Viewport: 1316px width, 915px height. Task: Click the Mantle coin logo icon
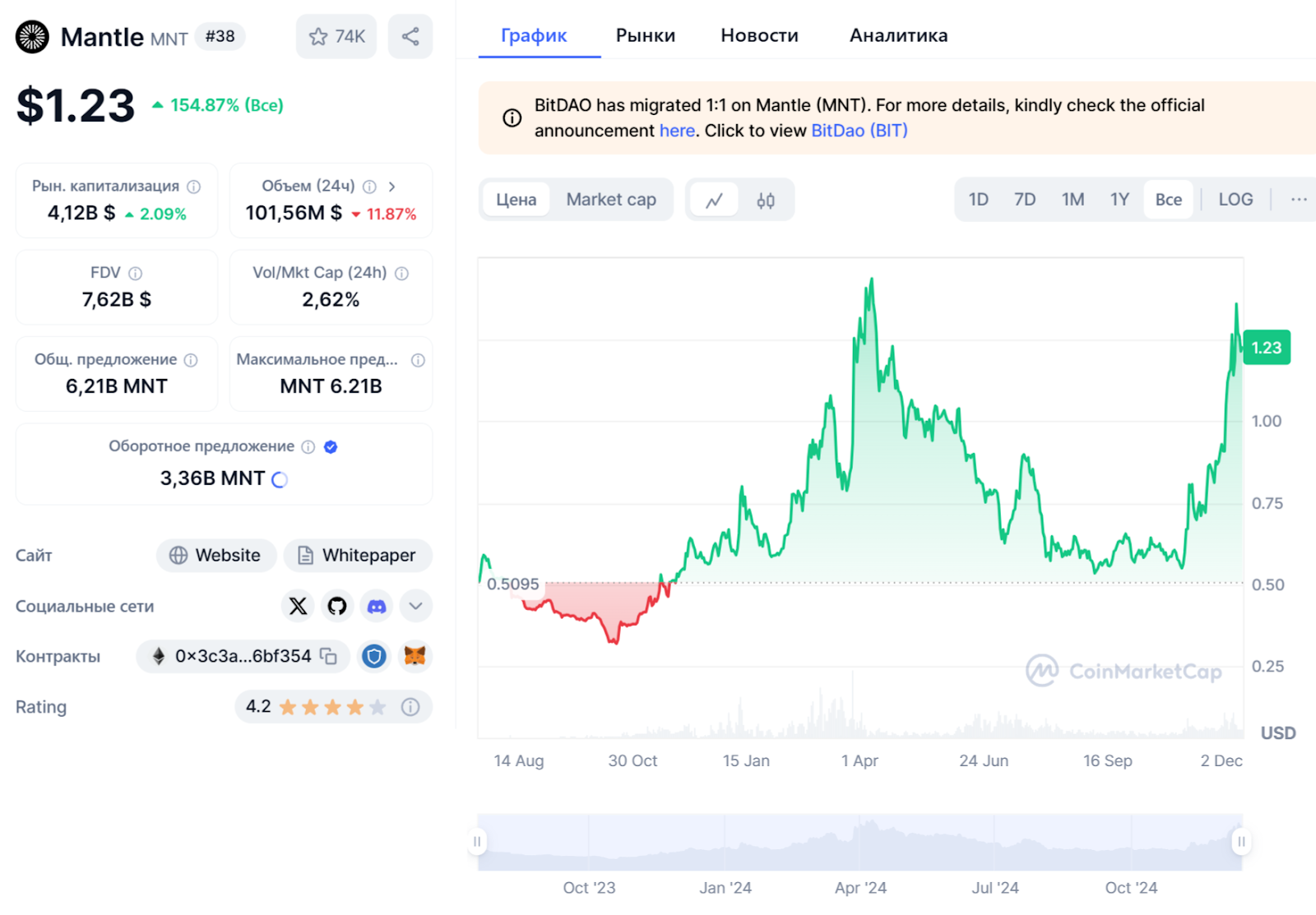click(x=33, y=37)
